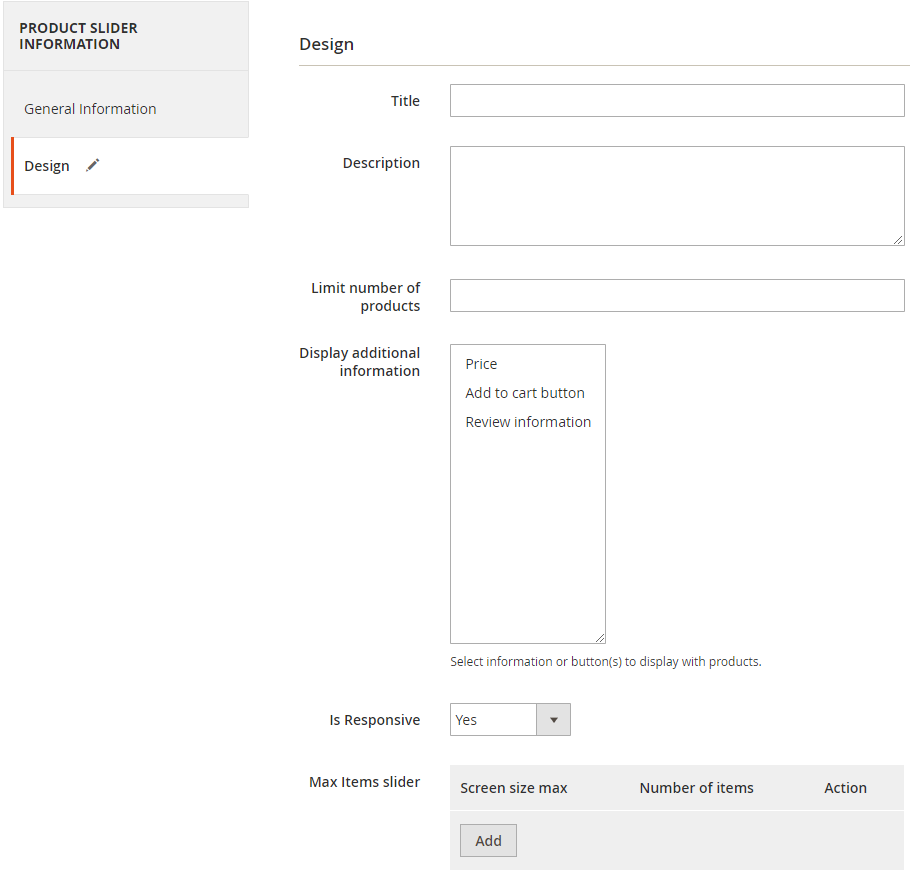
Task: Click the Screen size max column header
Action: (514, 788)
